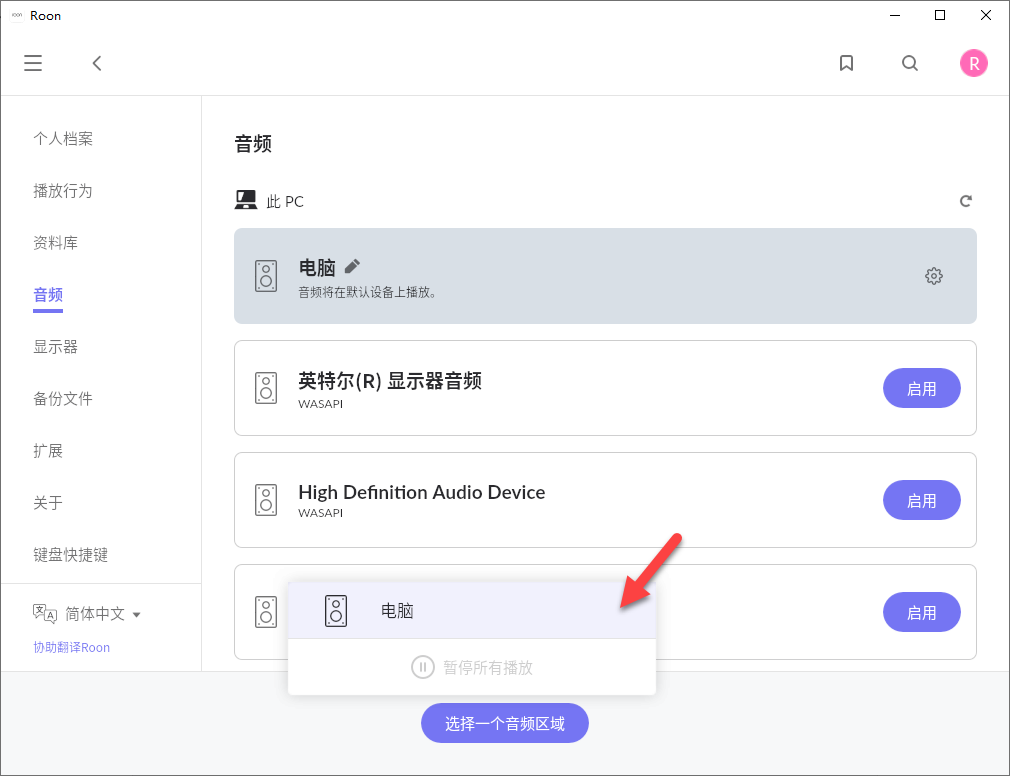The width and height of the screenshot is (1010, 776).
Task: Enable the 英特尔(R) 显示器音频 device
Action: tap(921, 388)
